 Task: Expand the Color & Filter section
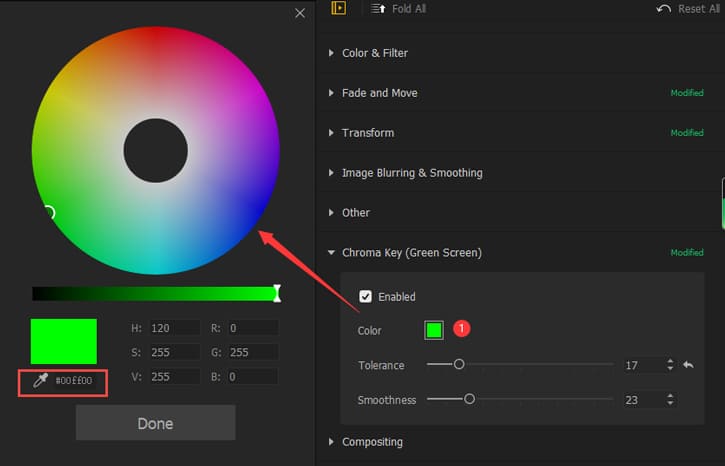[x=332, y=53]
